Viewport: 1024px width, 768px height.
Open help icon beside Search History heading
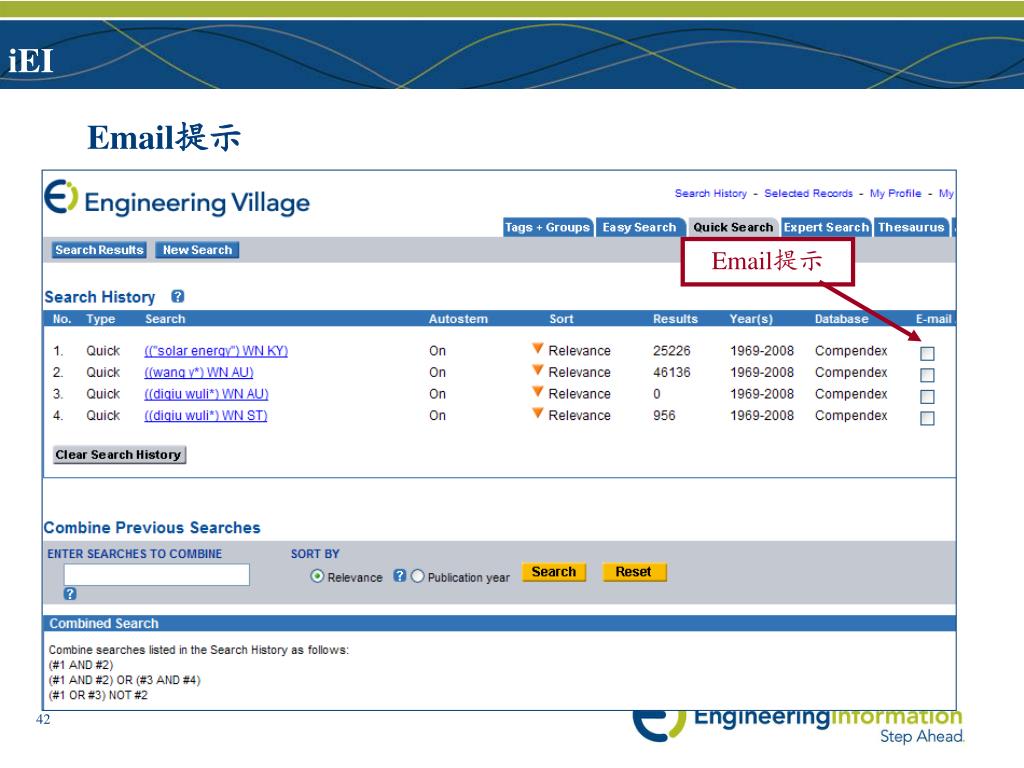pos(178,296)
